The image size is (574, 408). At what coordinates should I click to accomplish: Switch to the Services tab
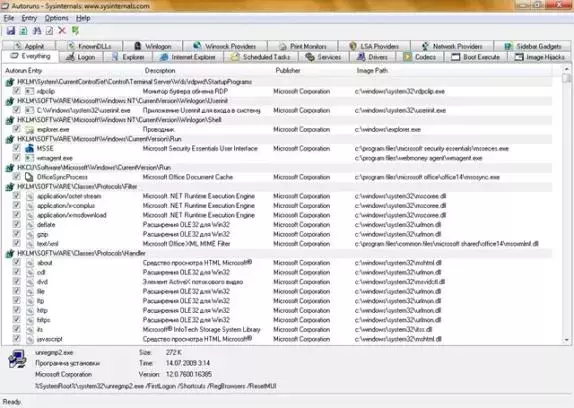point(324,57)
